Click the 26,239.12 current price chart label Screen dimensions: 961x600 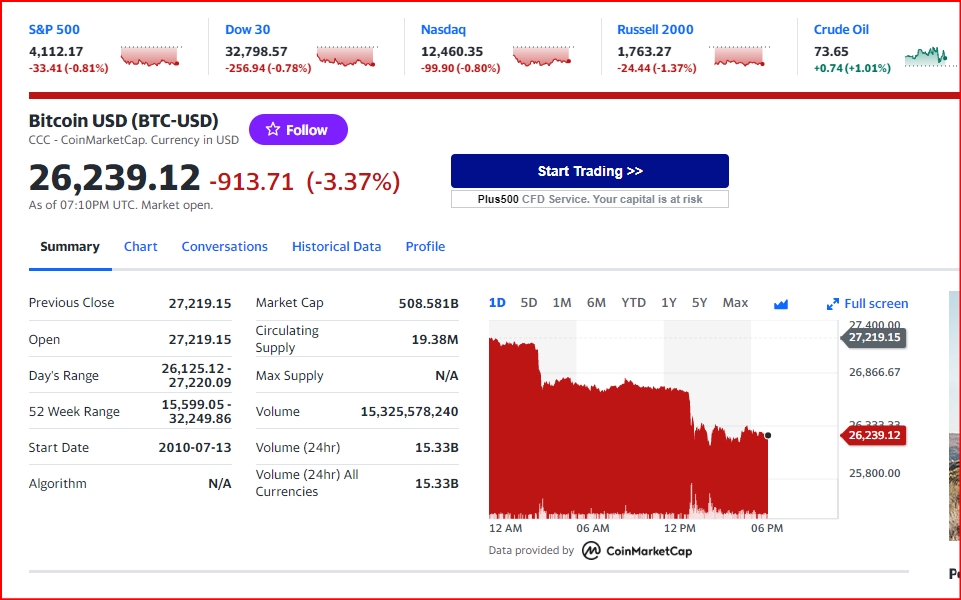(873, 435)
